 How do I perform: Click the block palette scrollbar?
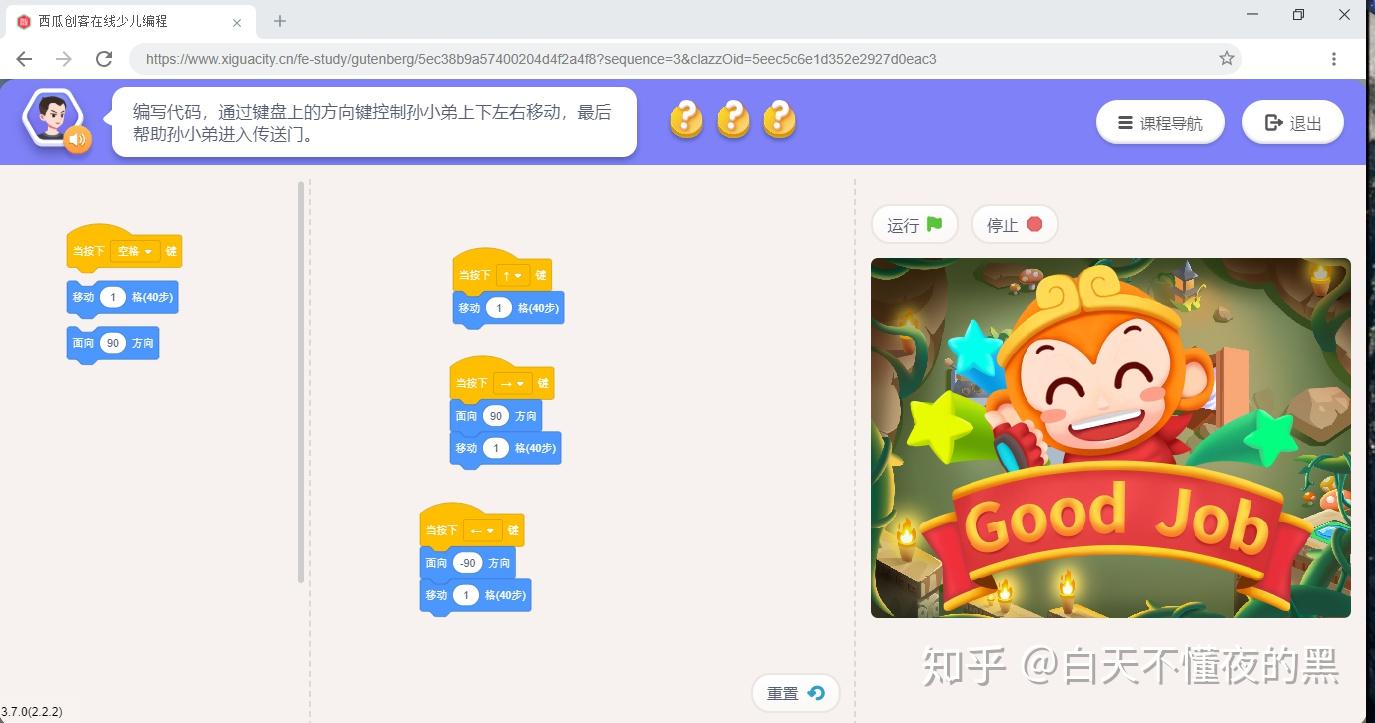pyautogui.click(x=301, y=381)
